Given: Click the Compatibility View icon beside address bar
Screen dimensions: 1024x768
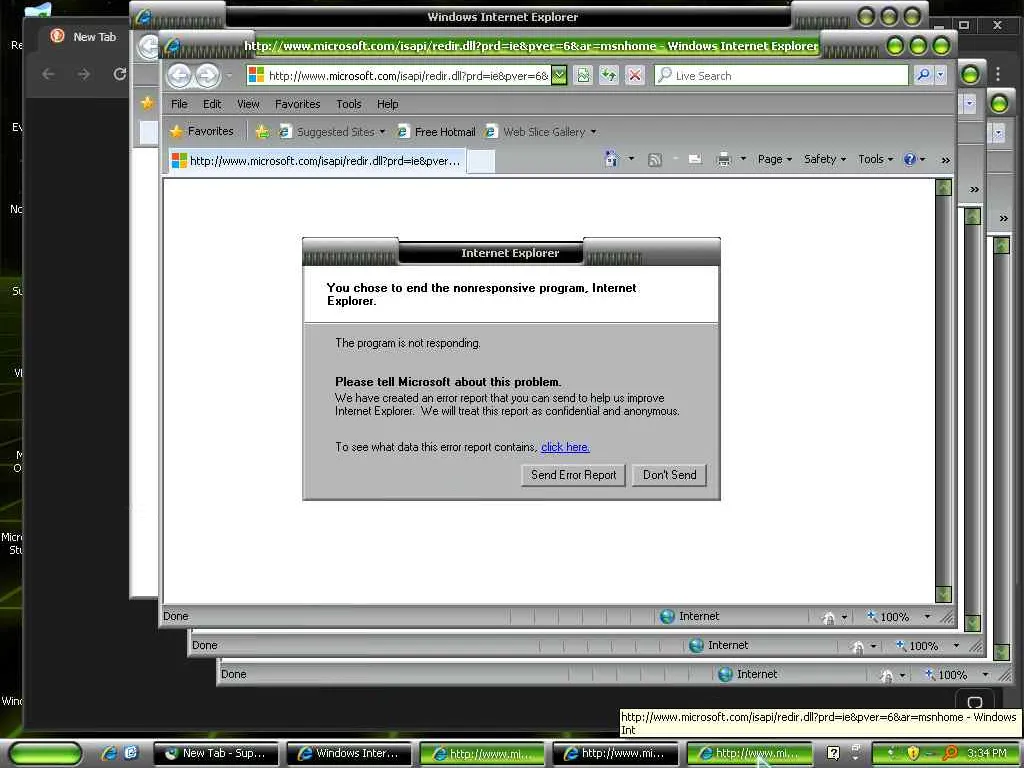Looking at the screenshot, I should pos(583,76).
